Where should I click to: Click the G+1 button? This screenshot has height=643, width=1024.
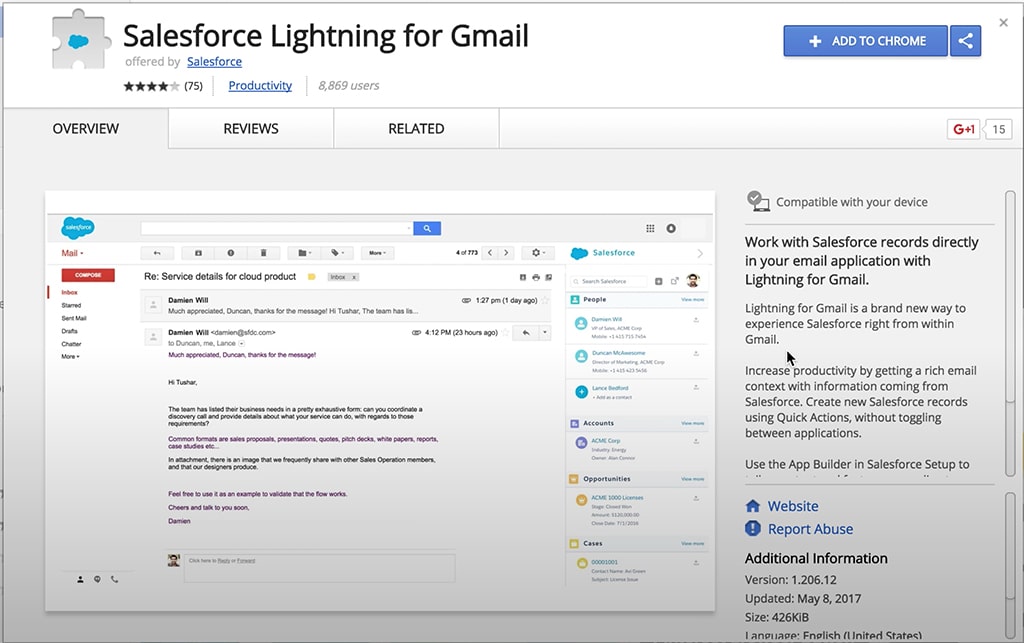point(963,129)
